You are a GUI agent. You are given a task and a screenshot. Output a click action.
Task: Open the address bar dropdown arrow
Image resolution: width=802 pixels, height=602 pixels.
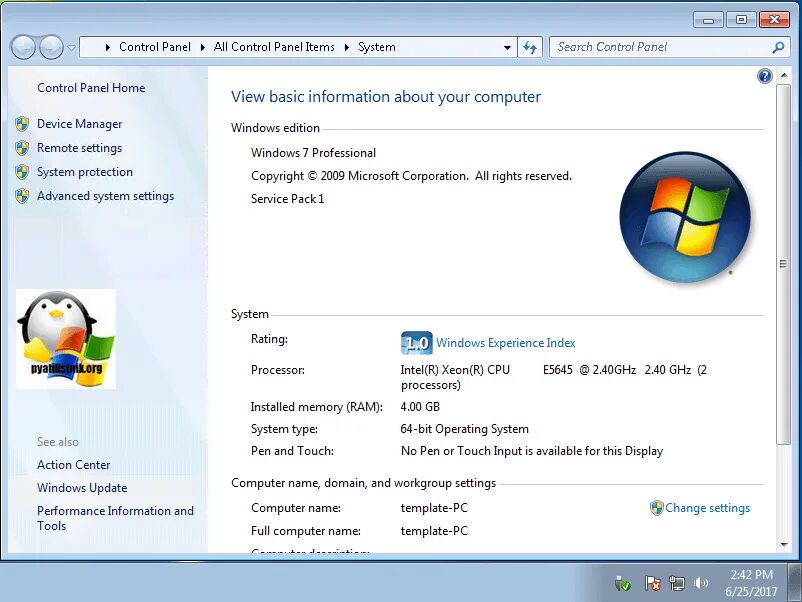pyautogui.click(x=507, y=46)
